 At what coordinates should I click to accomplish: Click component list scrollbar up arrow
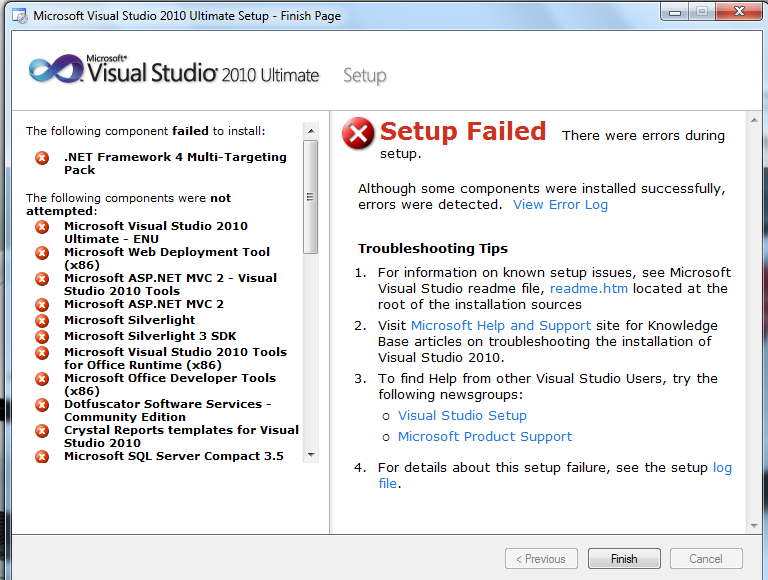pos(311,131)
